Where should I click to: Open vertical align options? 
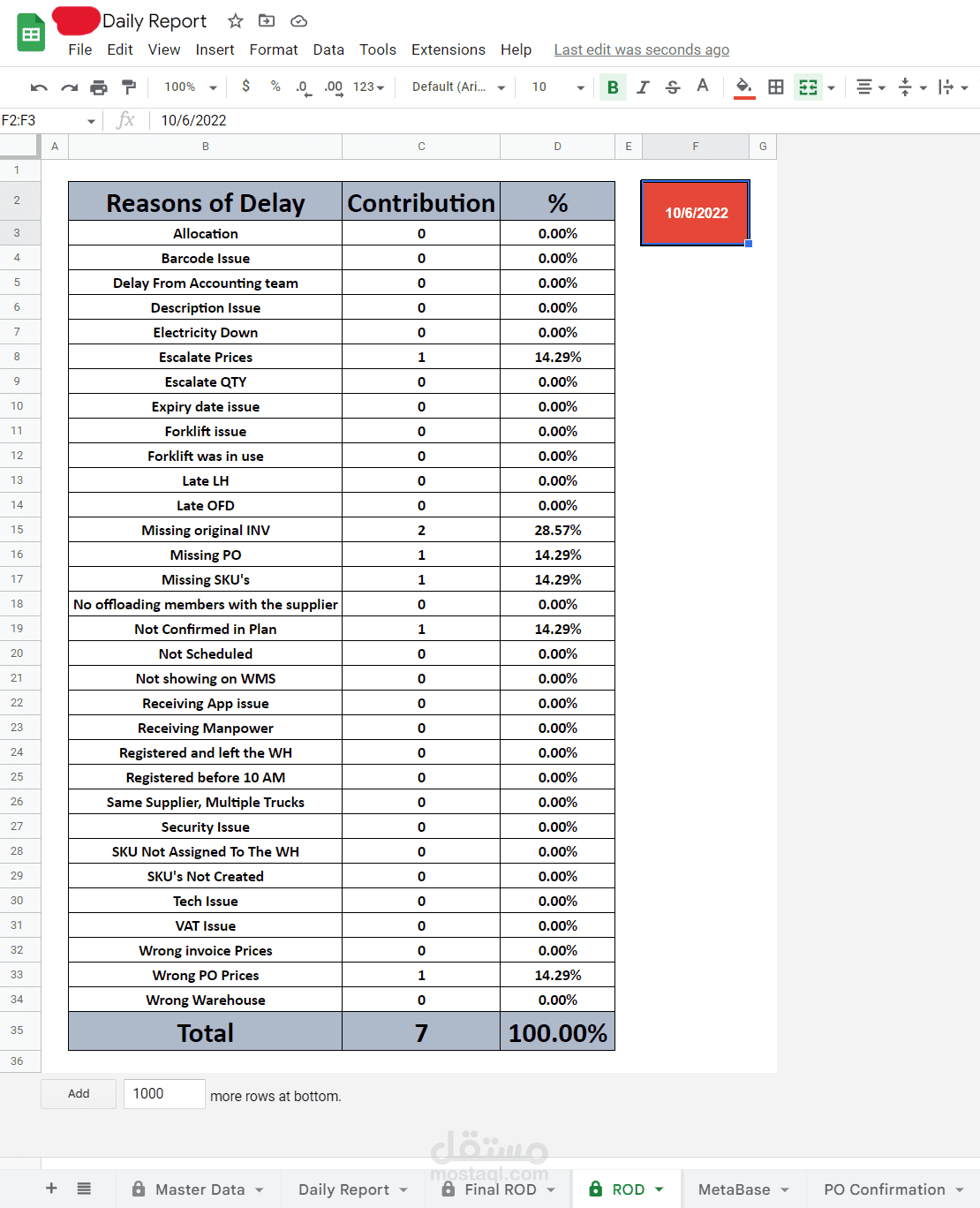click(912, 87)
